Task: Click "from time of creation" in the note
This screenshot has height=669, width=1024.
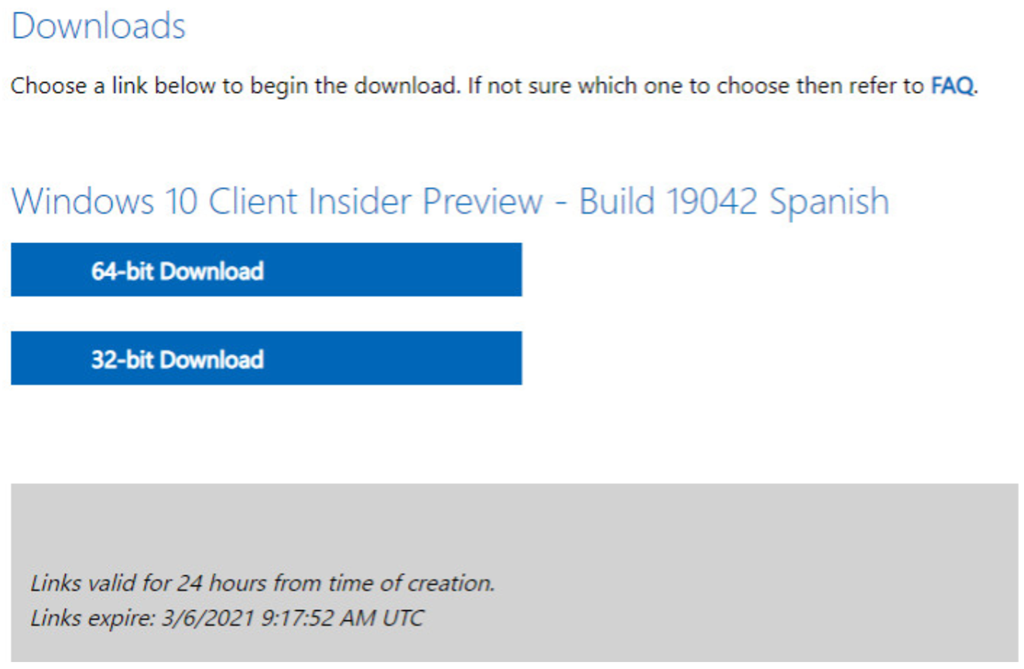Action: pos(384,582)
